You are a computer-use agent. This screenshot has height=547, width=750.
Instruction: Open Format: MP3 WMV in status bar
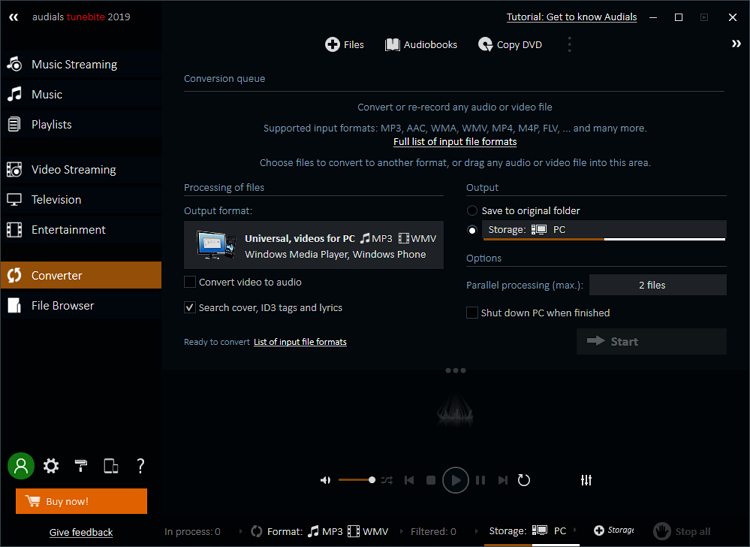coord(320,531)
